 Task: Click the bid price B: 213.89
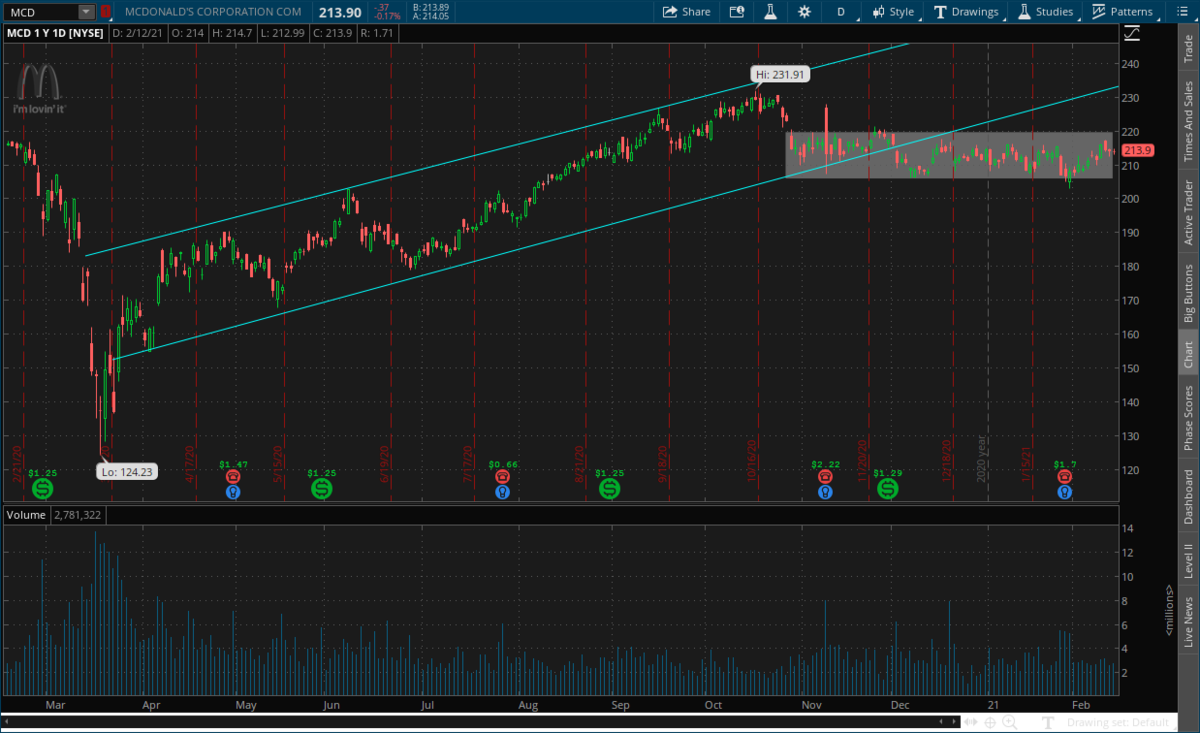click(430, 7)
